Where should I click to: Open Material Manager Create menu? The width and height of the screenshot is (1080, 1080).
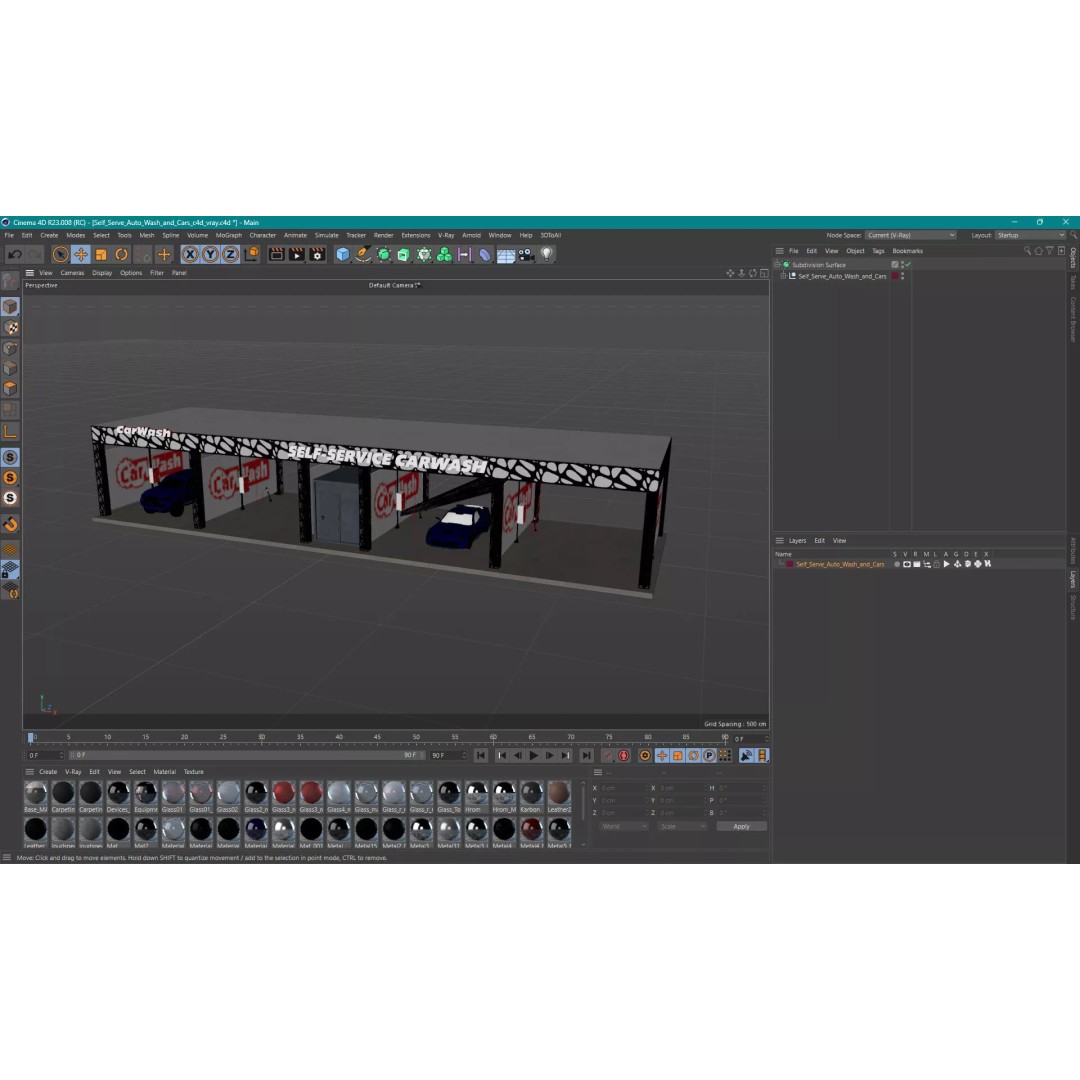pos(48,772)
